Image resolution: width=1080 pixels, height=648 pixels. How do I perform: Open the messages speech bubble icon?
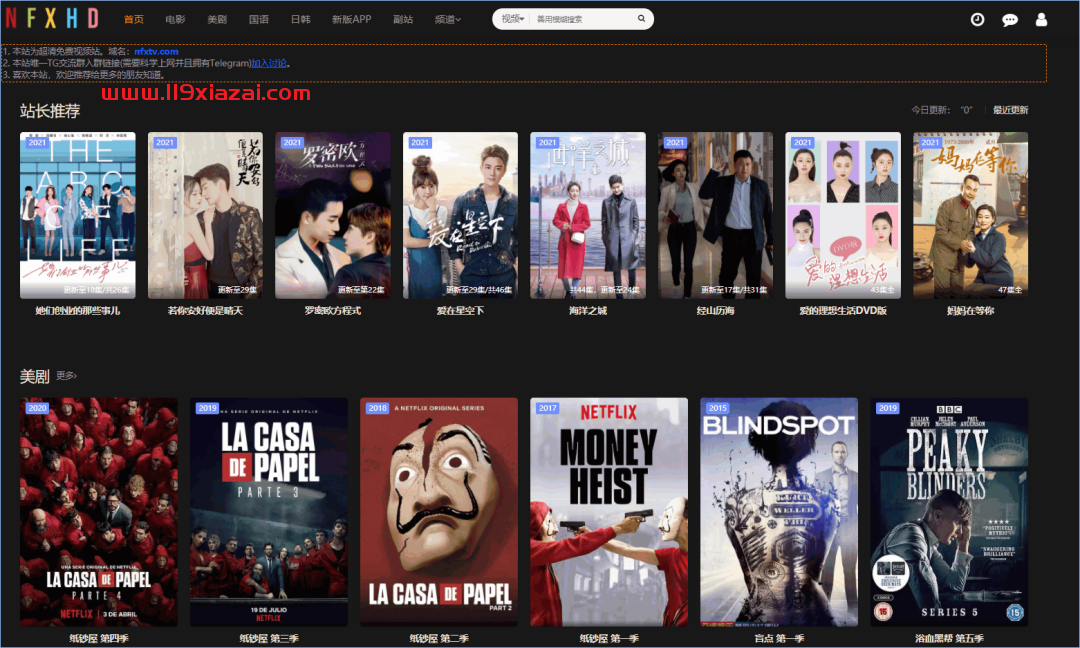[1010, 19]
